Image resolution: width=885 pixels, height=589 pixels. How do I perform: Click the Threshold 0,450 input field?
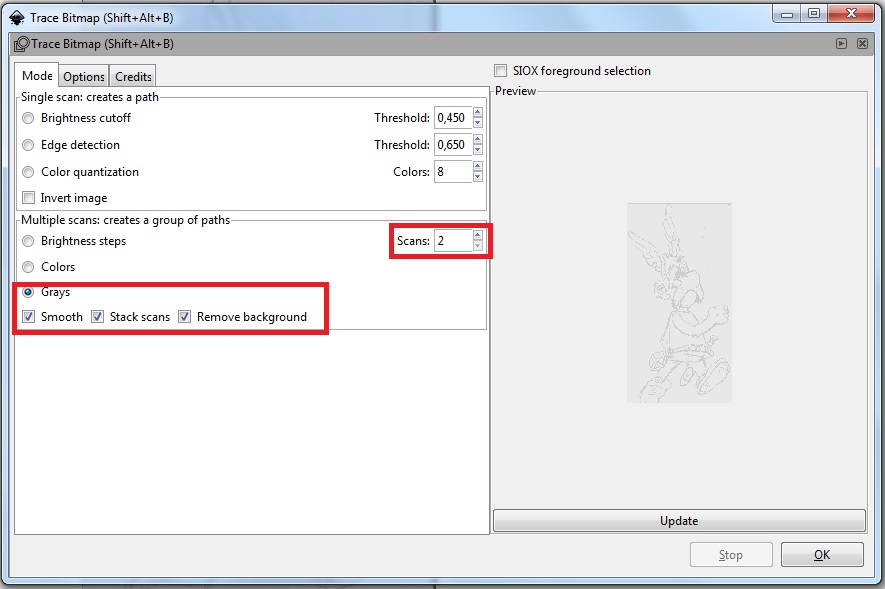[x=453, y=117]
